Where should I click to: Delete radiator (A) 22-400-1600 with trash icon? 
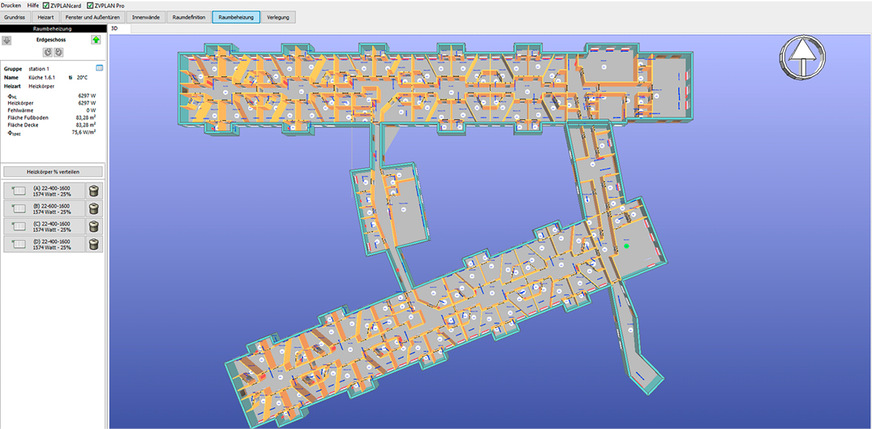coord(94,191)
